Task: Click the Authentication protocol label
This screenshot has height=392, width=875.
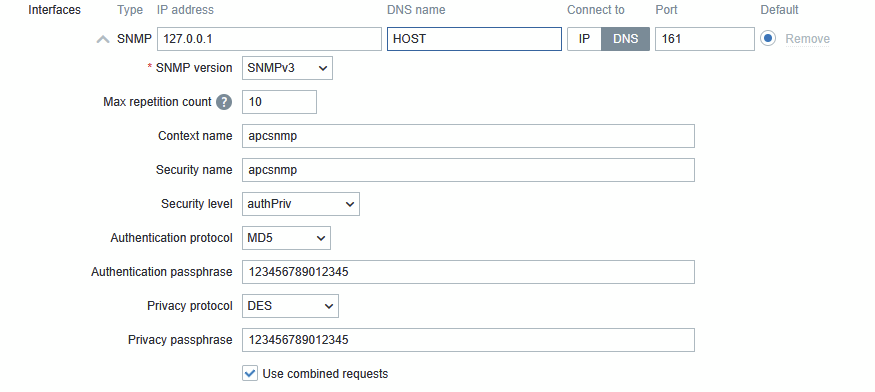Action: [171, 238]
